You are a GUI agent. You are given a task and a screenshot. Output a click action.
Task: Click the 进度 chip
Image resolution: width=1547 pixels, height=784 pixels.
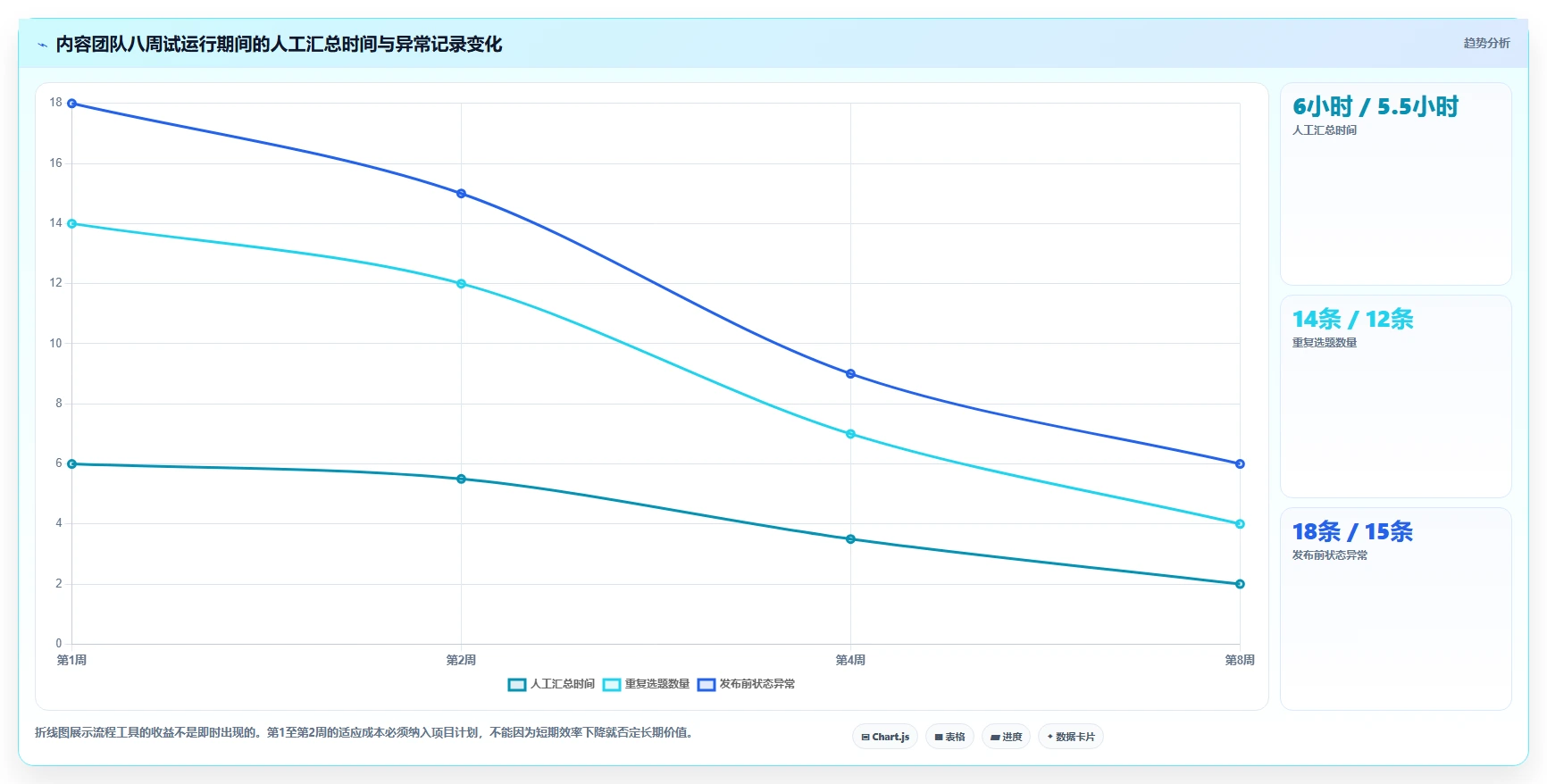1006,737
